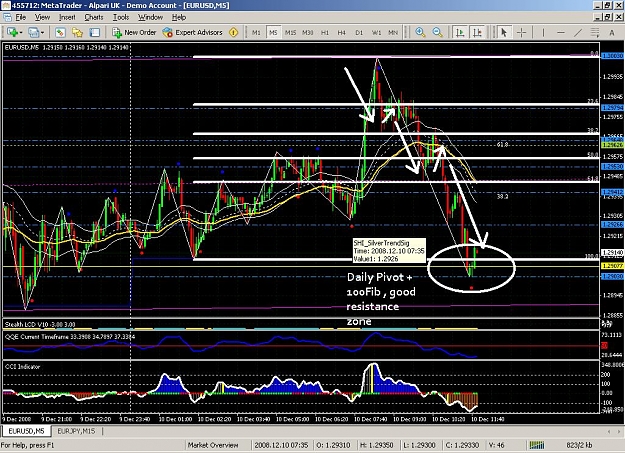Switch to the EURUSD,M5 chart tab

click(x=26, y=431)
